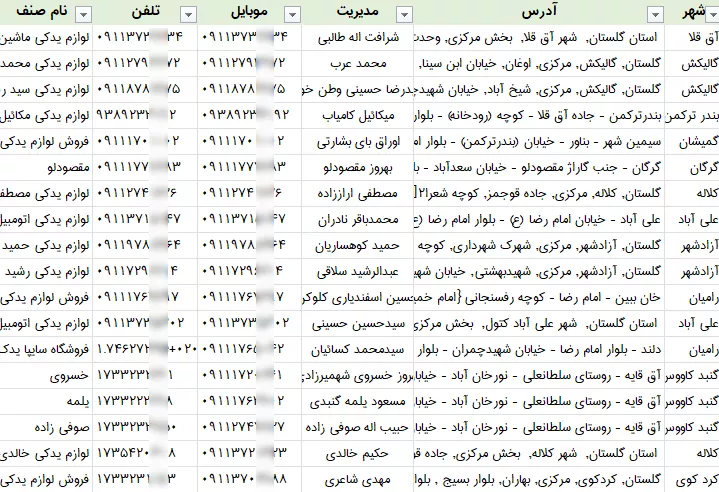
Task: Open the filter dropdown for نام صنف column
Action: pyautogui.click(x=83, y=15)
